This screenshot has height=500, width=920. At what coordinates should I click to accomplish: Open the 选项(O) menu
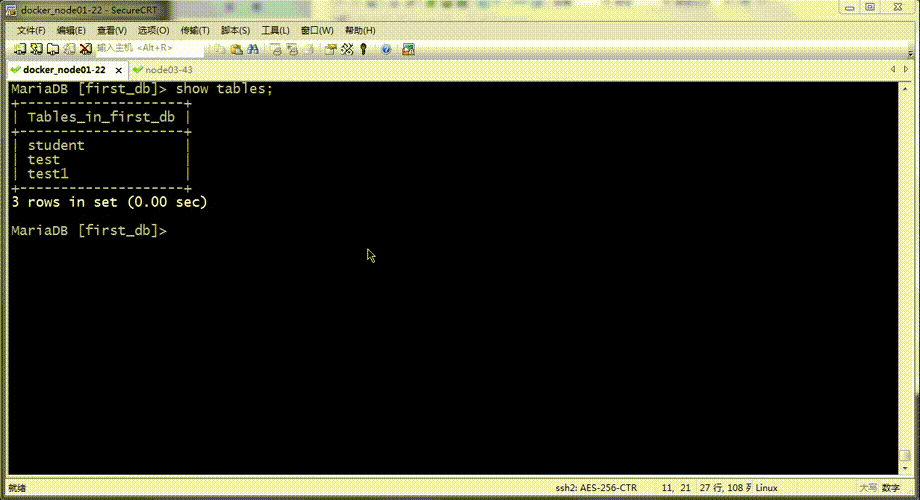click(153, 31)
